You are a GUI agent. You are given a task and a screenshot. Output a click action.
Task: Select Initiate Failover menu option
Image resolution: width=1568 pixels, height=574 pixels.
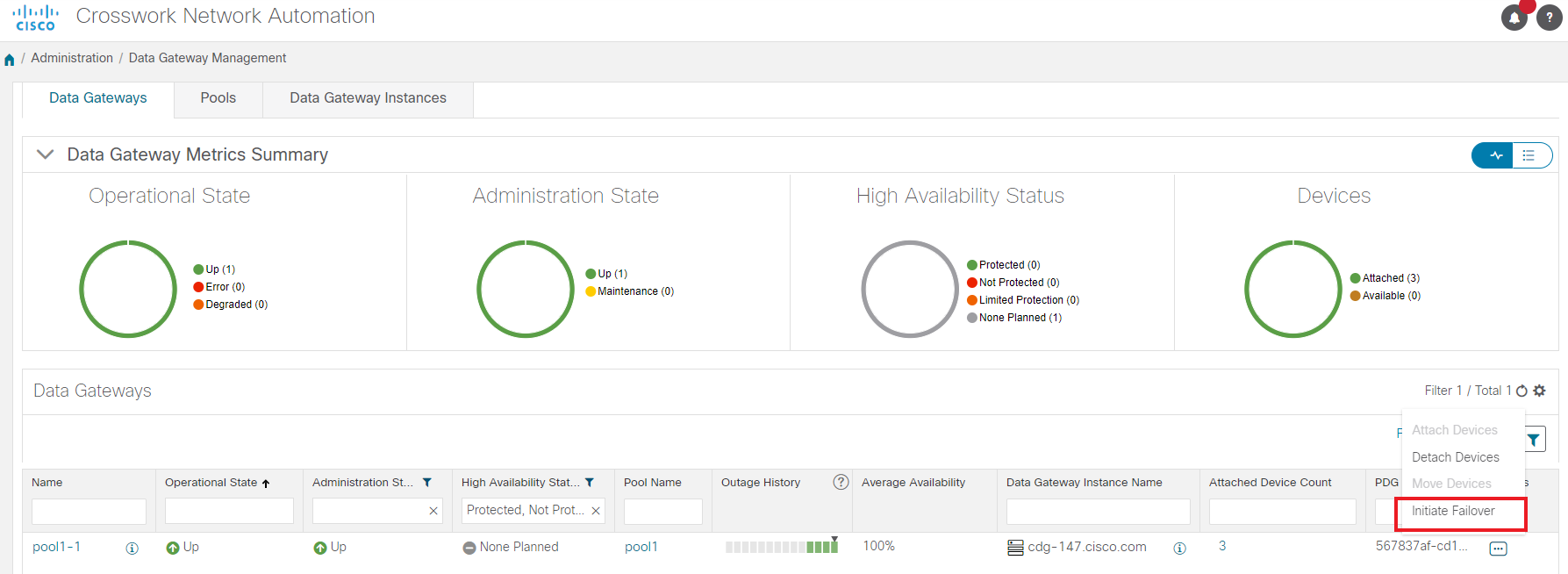[x=1453, y=511]
